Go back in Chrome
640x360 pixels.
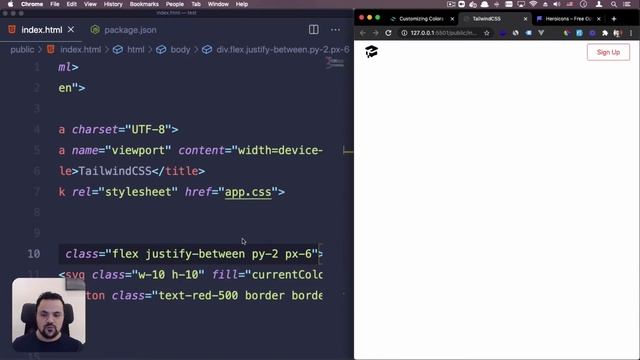tap(362, 33)
